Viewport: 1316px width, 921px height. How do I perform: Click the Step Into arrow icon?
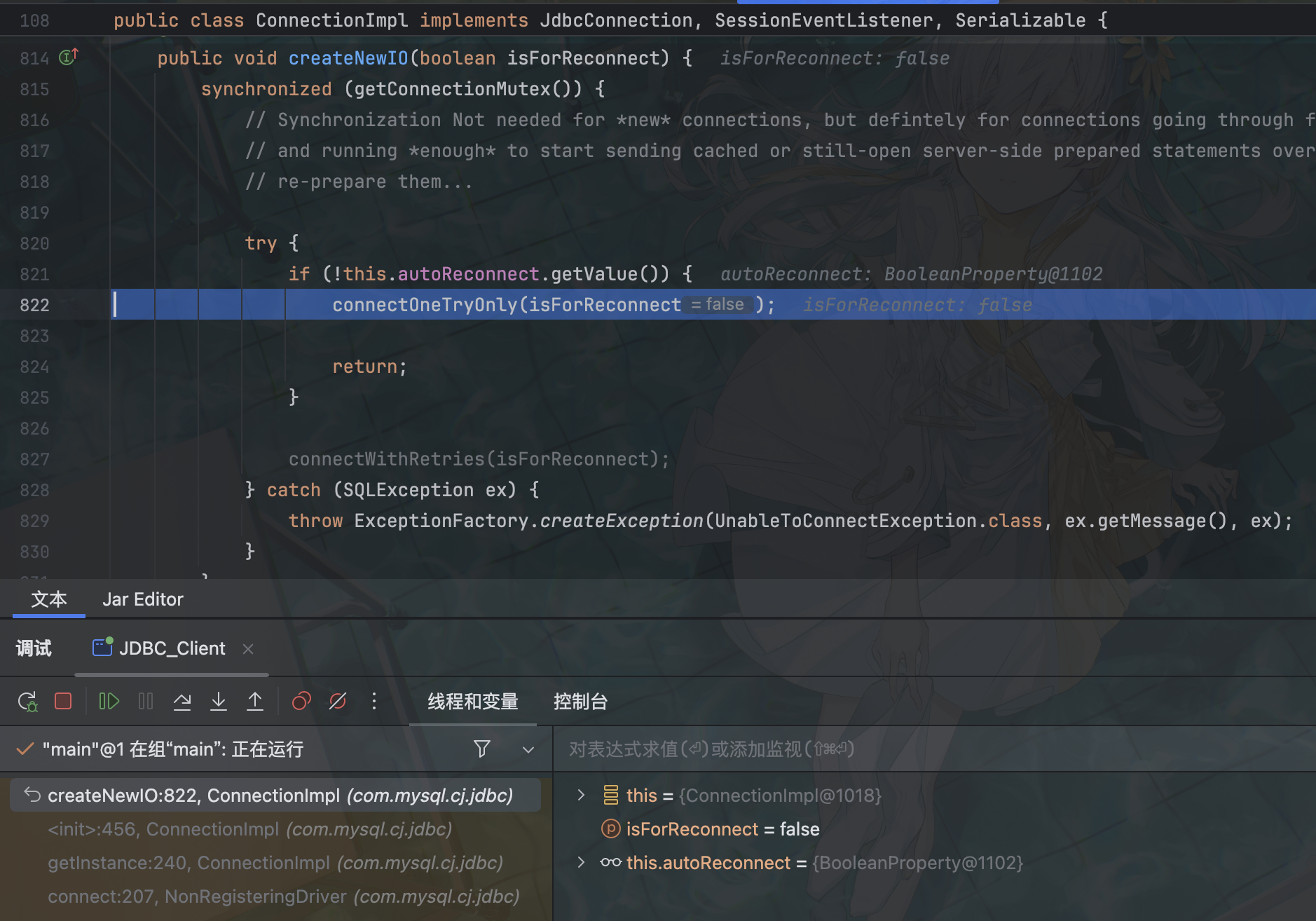pyautogui.click(x=219, y=701)
